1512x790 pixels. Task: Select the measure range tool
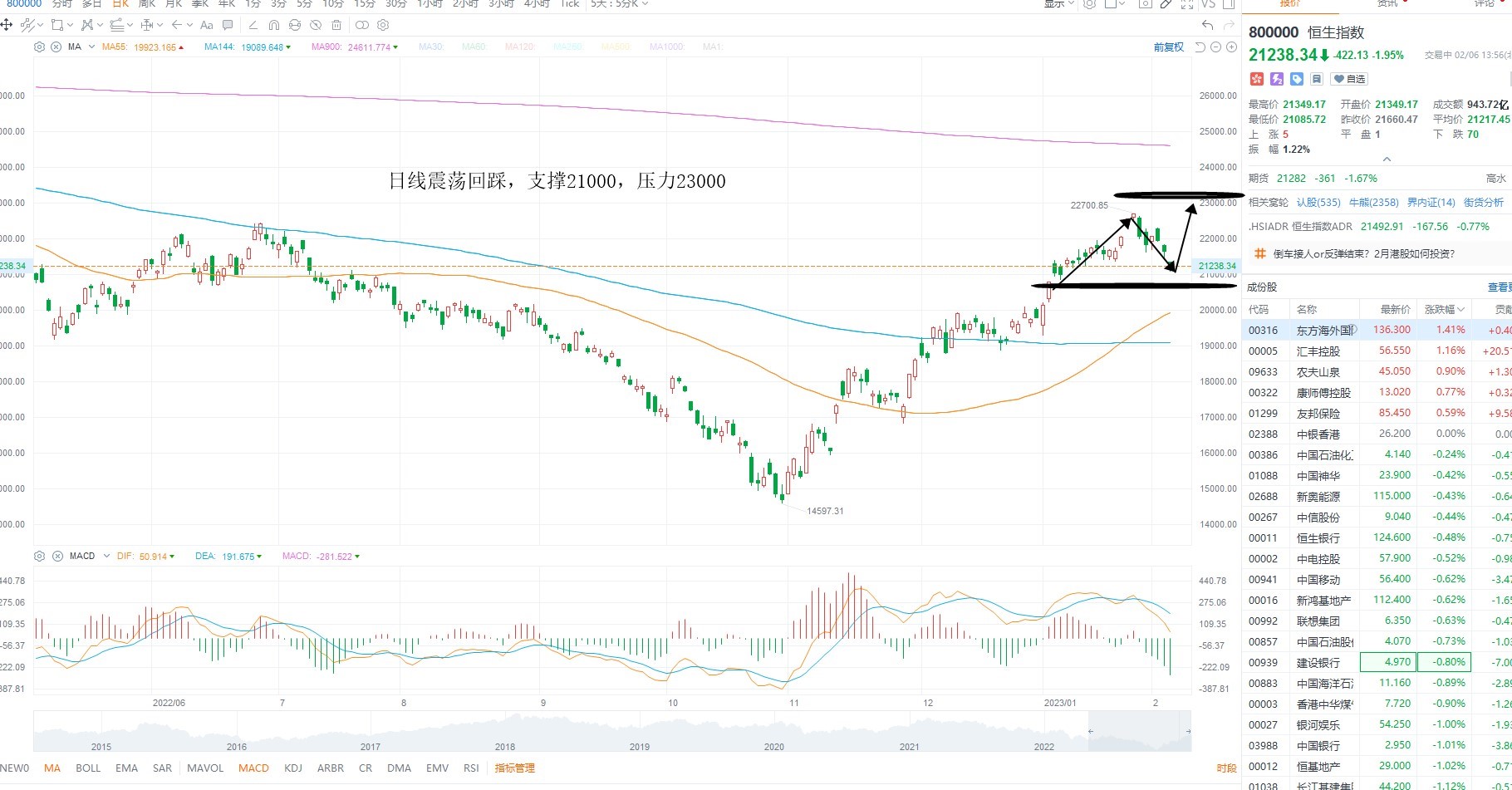click(147, 25)
